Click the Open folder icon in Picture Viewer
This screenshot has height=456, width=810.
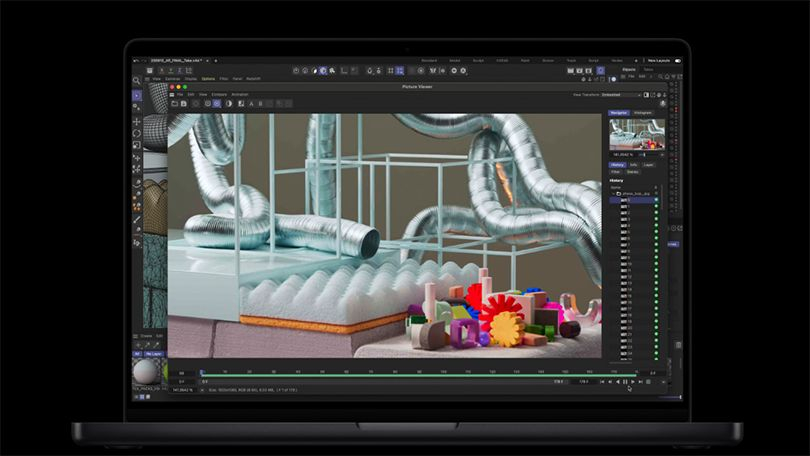[174, 103]
